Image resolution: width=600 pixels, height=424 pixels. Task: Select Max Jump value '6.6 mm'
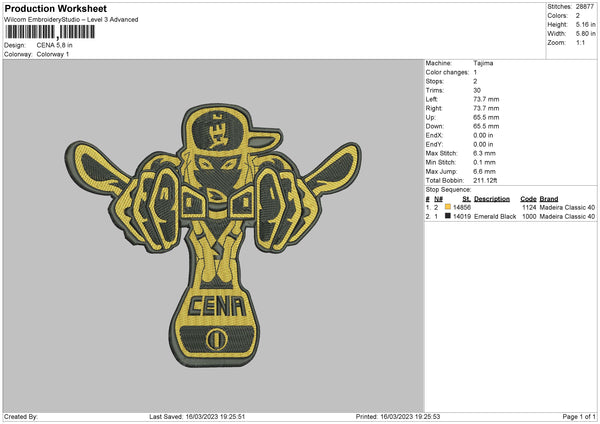484,171
